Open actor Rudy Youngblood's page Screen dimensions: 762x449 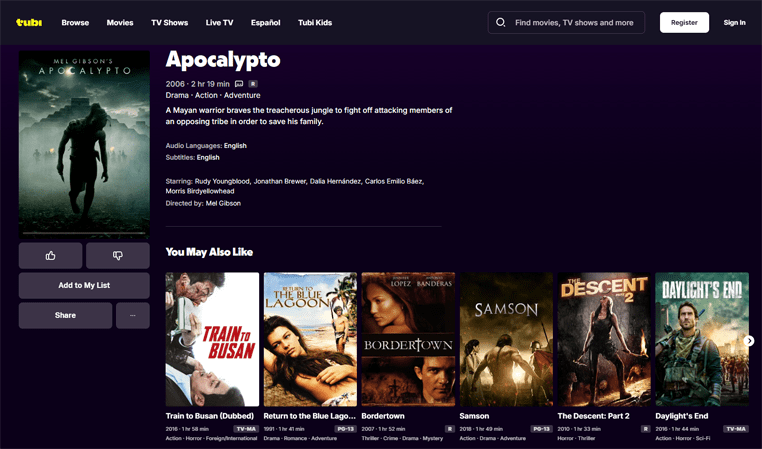click(222, 181)
